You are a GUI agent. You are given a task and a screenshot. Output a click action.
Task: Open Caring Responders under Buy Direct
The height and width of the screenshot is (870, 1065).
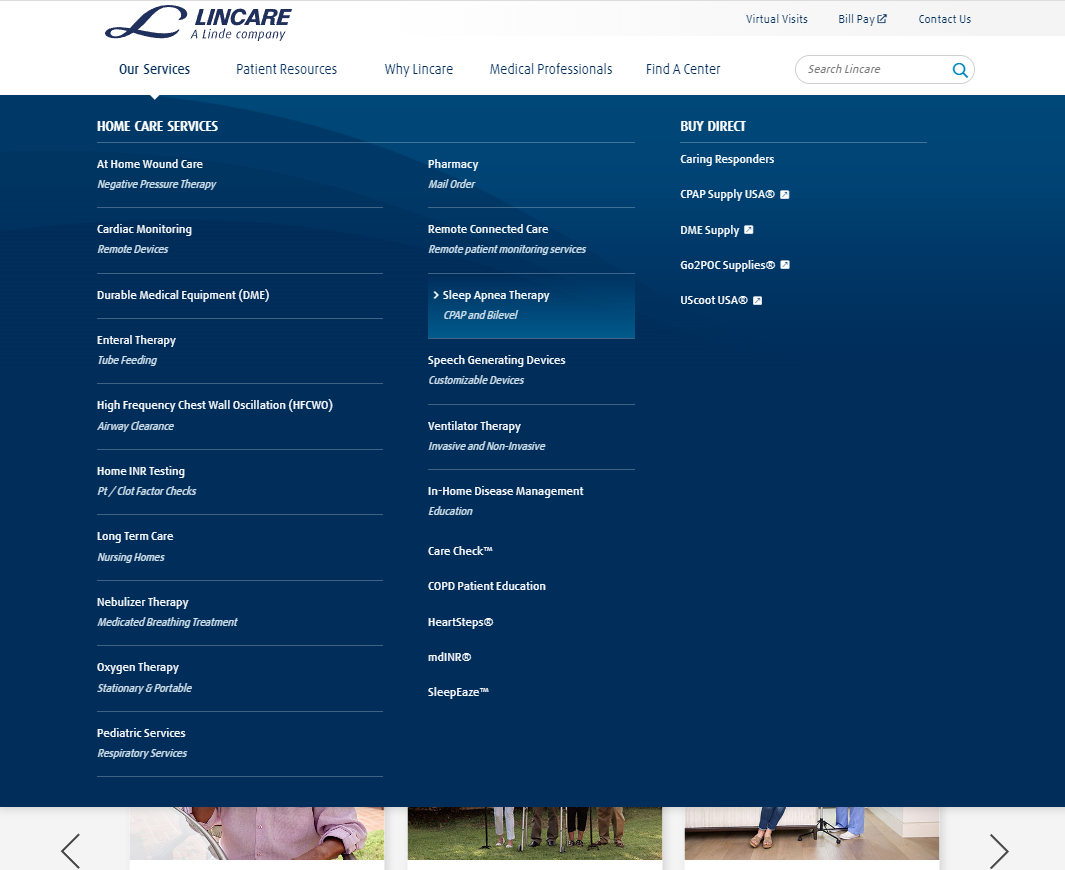pyautogui.click(x=727, y=159)
